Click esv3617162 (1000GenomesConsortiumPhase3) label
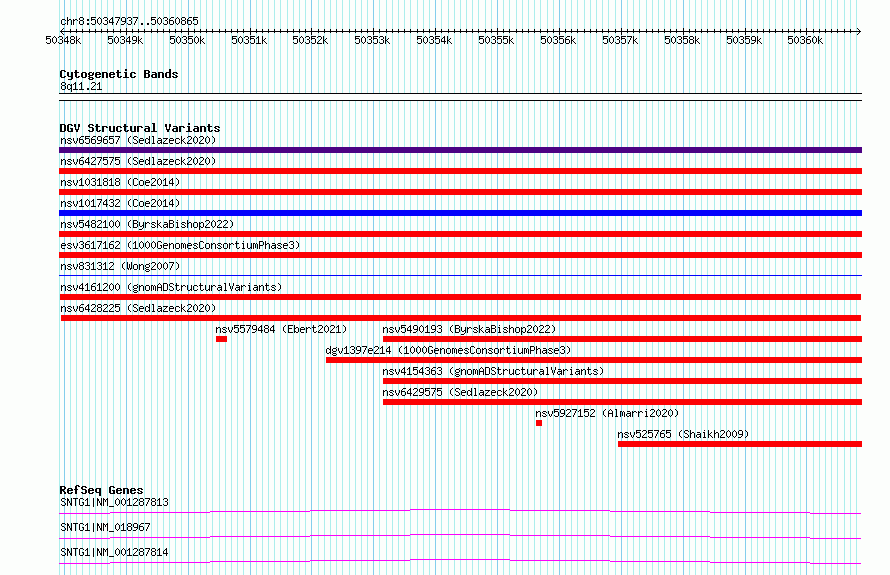The width and height of the screenshot is (890, 575). 180,245
